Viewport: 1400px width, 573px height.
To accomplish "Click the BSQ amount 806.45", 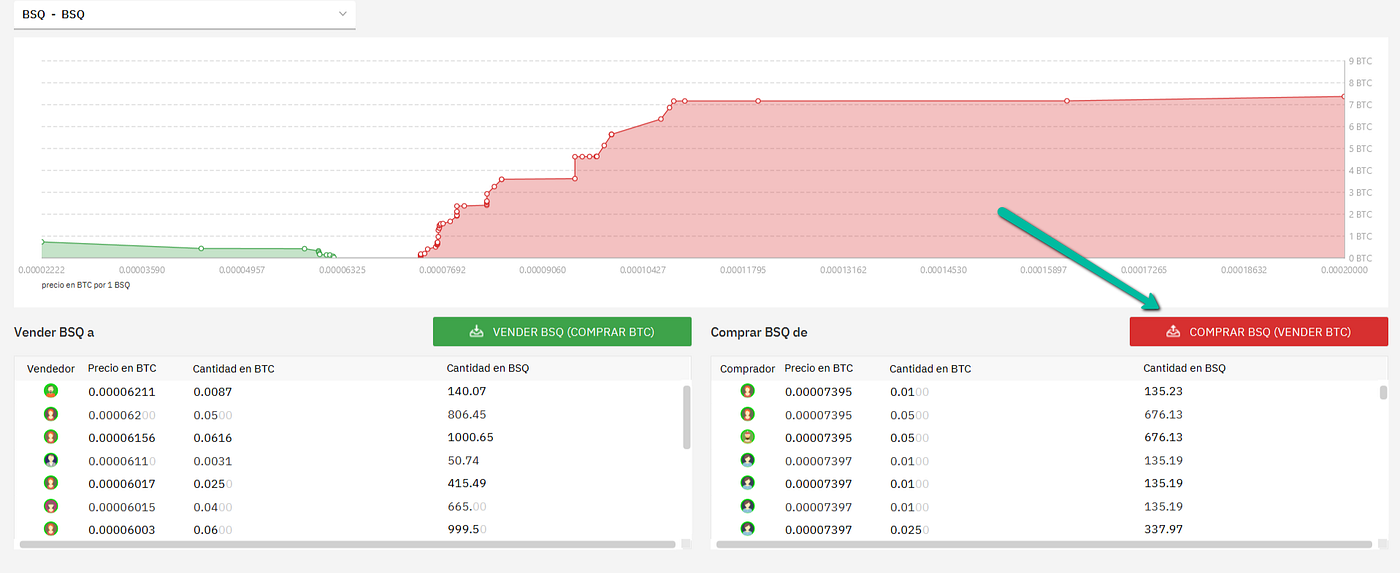I will coord(466,414).
